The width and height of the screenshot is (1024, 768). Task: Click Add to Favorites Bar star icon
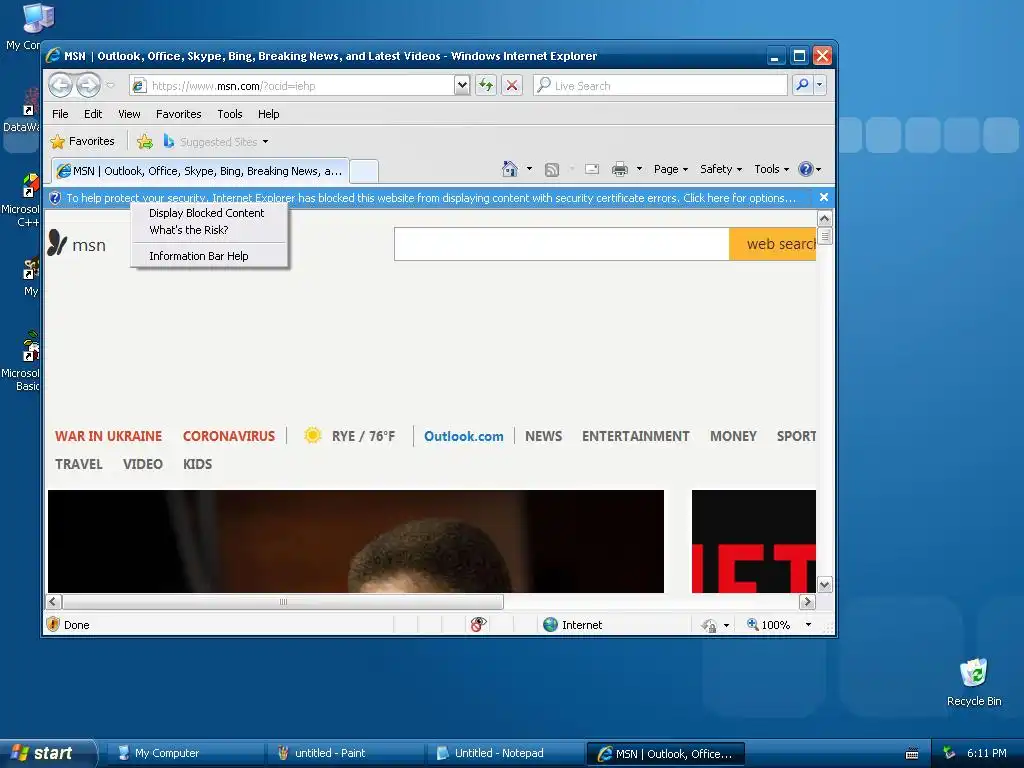[145, 141]
